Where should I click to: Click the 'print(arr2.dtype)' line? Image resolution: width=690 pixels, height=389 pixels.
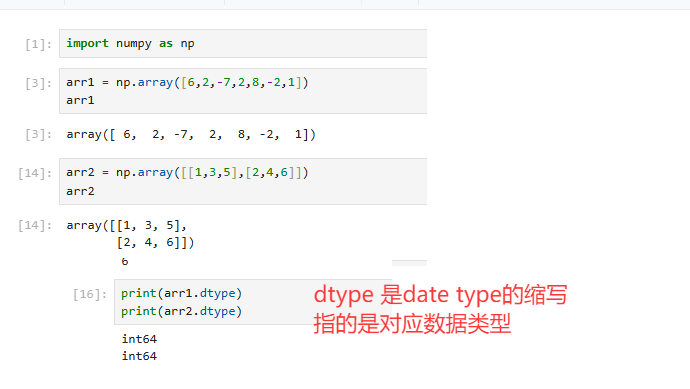pos(181,311)
